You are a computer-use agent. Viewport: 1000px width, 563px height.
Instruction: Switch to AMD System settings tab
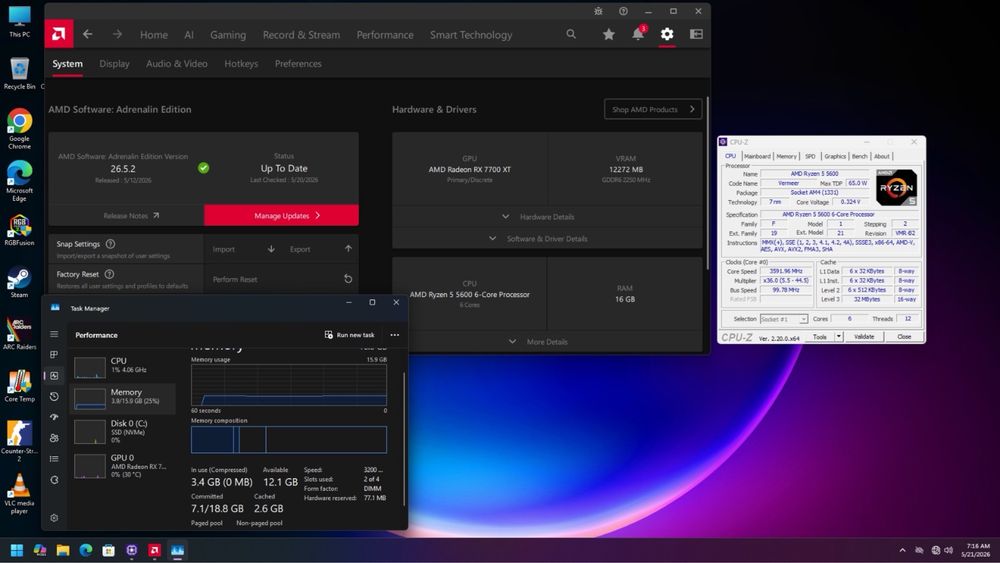click(x=68, y=64)
